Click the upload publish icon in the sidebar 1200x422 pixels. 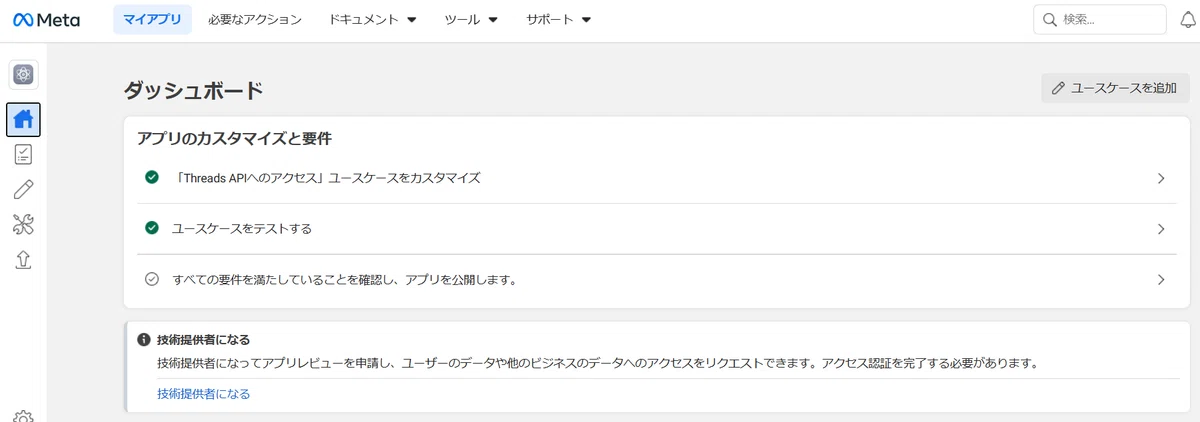tap(24, 259)
